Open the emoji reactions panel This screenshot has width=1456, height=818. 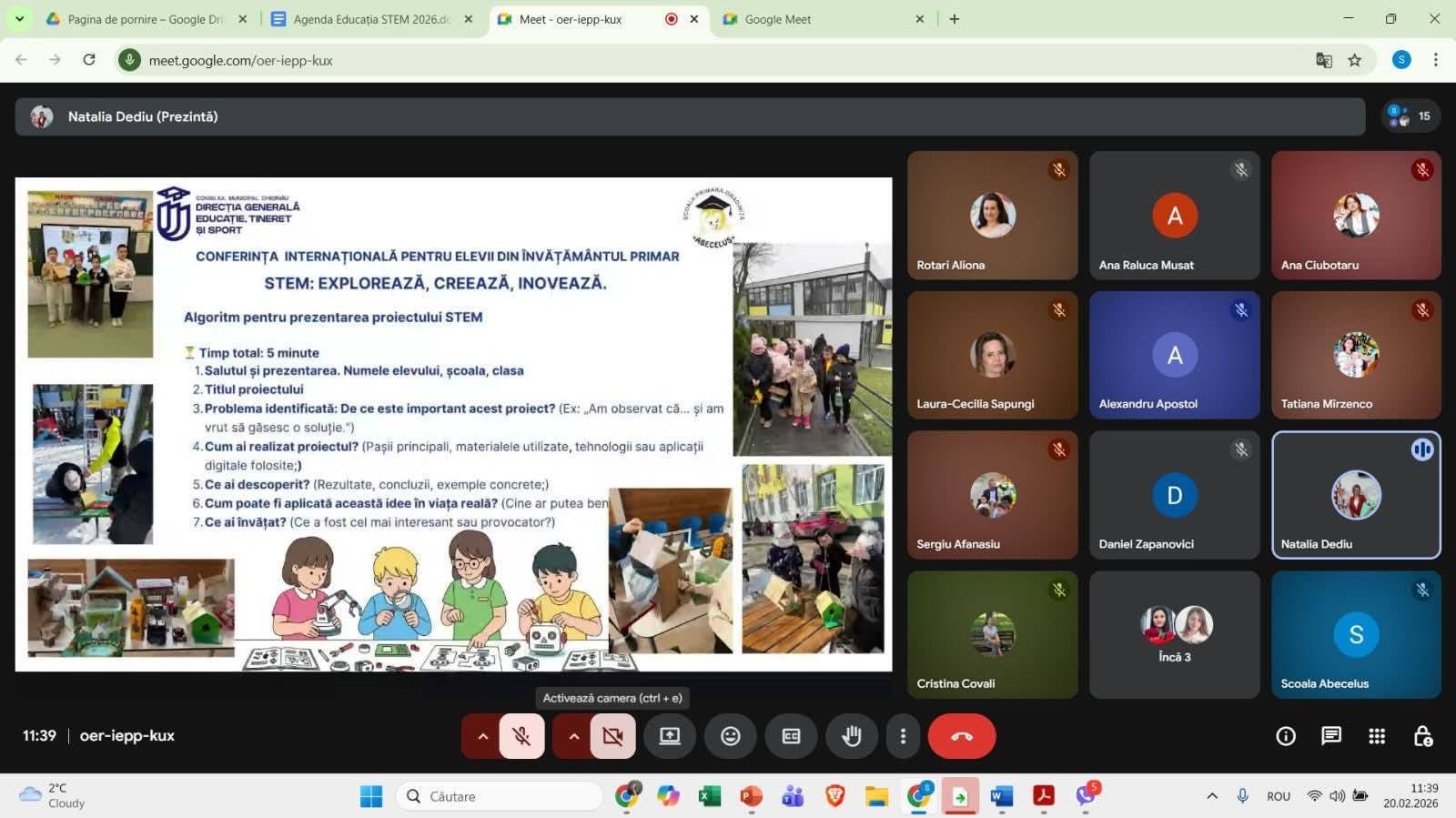(730, 736)
